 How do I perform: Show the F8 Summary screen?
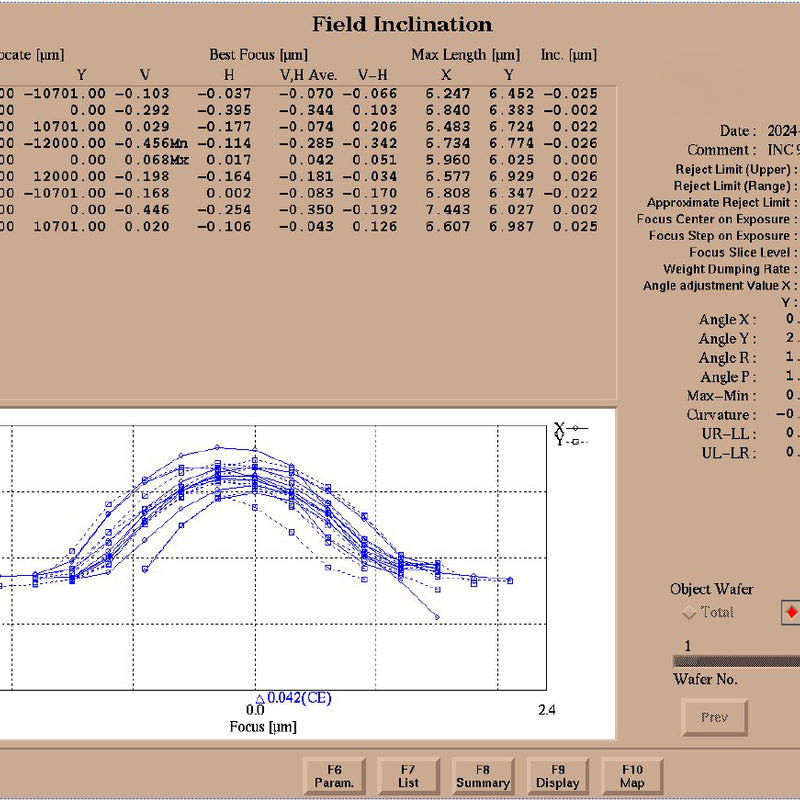click(483, 776)
